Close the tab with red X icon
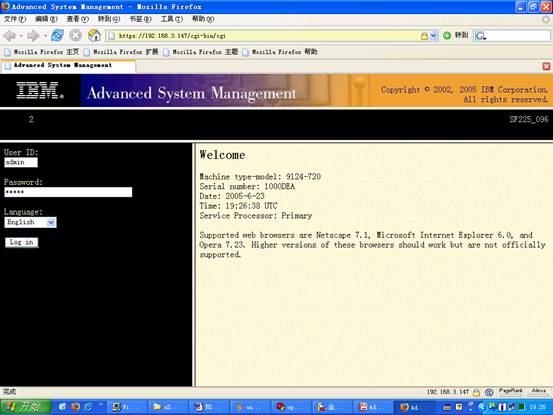 (546, 66)
